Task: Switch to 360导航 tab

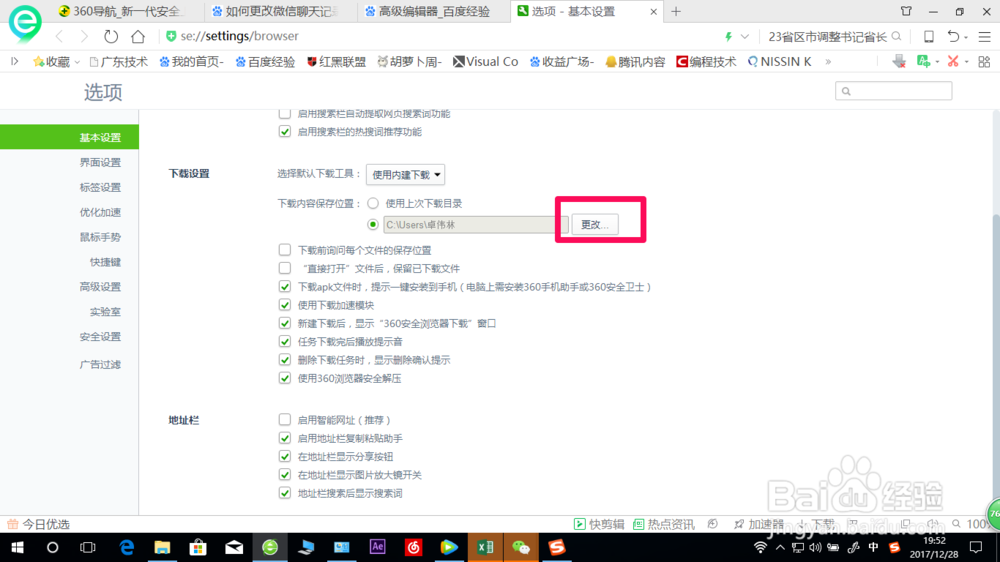Action: (126, 11)
